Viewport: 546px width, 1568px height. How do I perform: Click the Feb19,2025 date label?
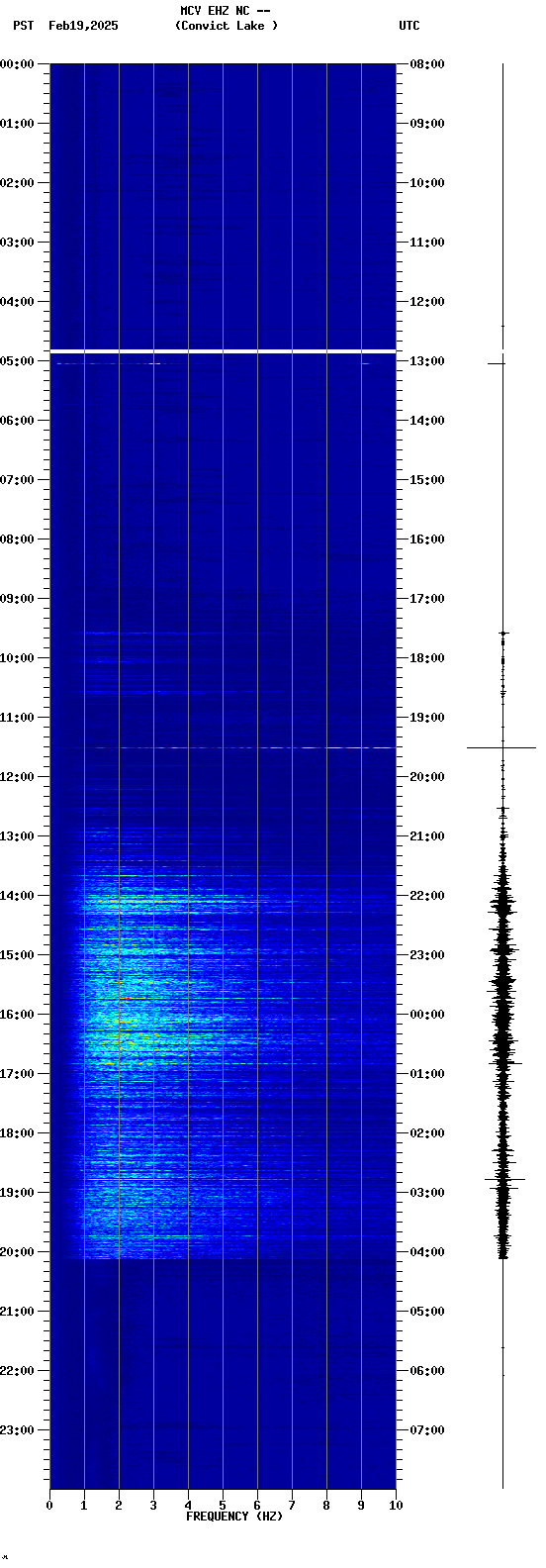coord(83,26)
